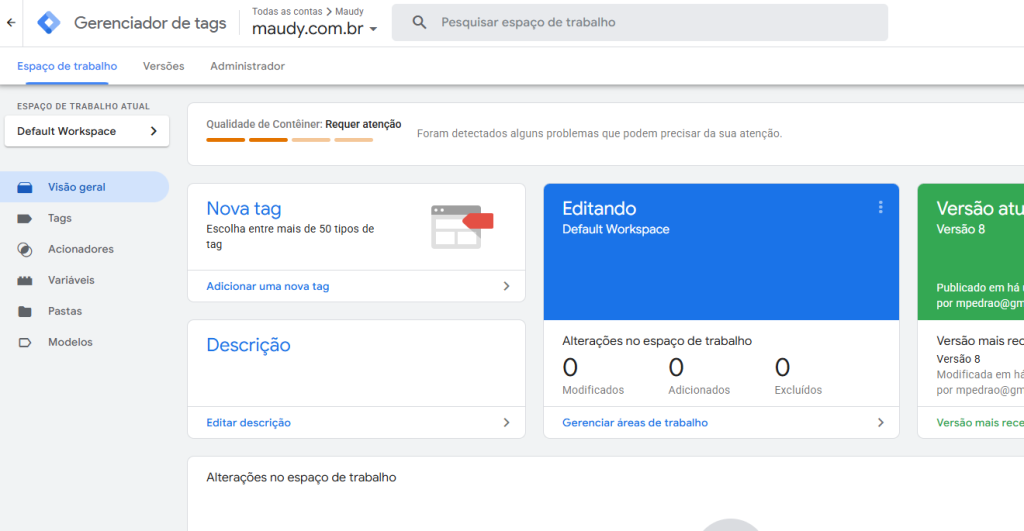The image size is (1024, 531).
Task: Click the Foram detectados alguns problemas message
Action: [x=600, y=133]
